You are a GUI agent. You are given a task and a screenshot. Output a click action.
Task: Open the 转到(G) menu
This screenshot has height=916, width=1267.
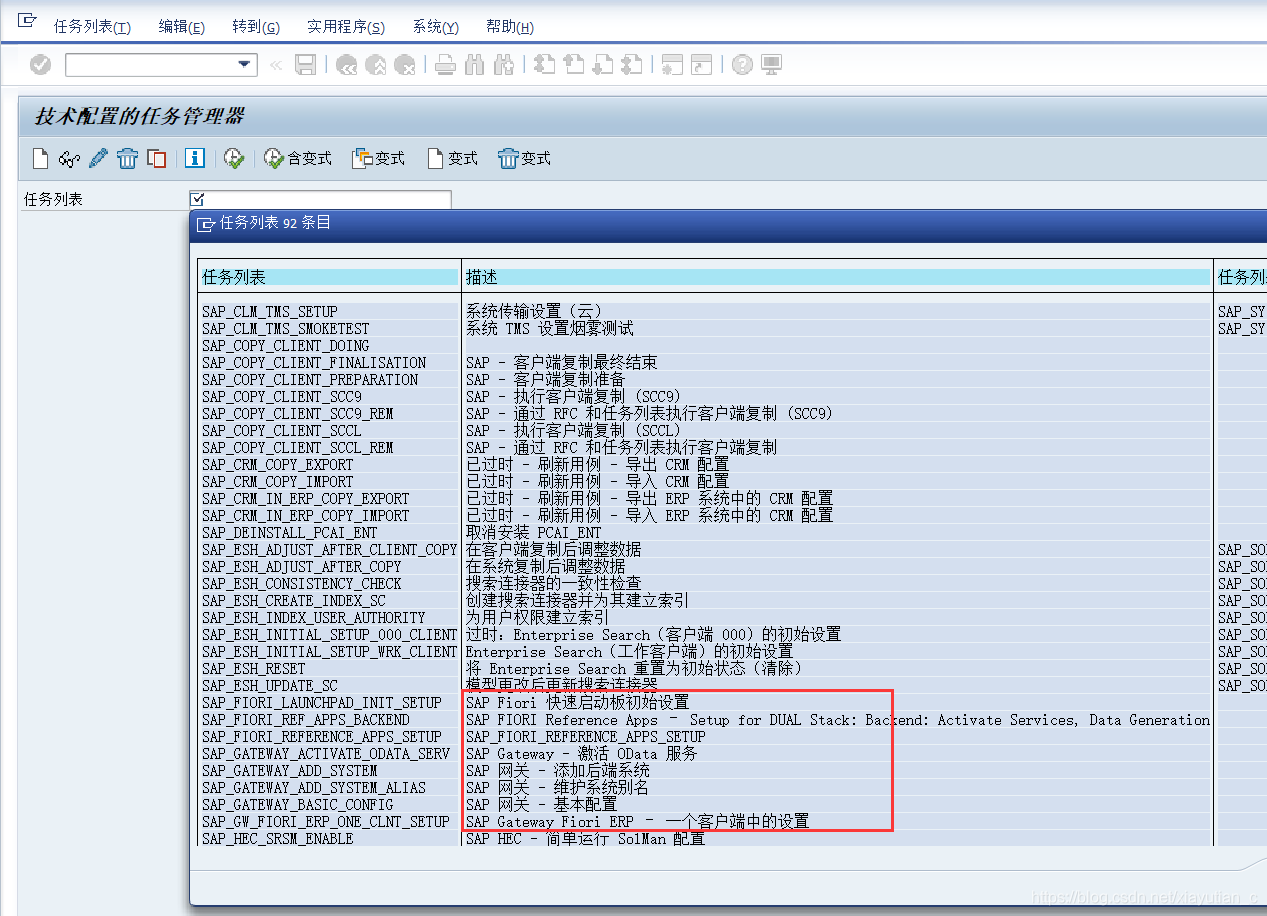click(256, 27)
